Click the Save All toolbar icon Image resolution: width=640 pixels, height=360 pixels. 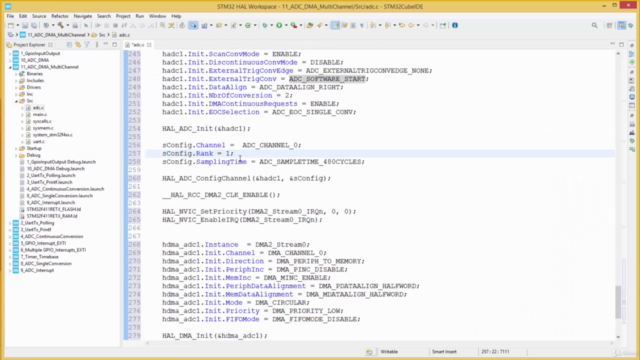(34, 25)
